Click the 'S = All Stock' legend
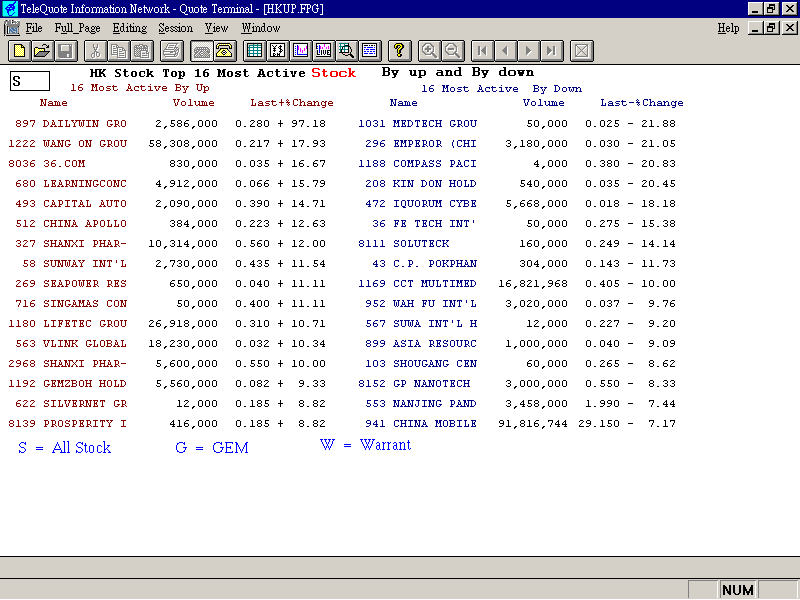This screenshot has height=600, width=800. (64, 447)
